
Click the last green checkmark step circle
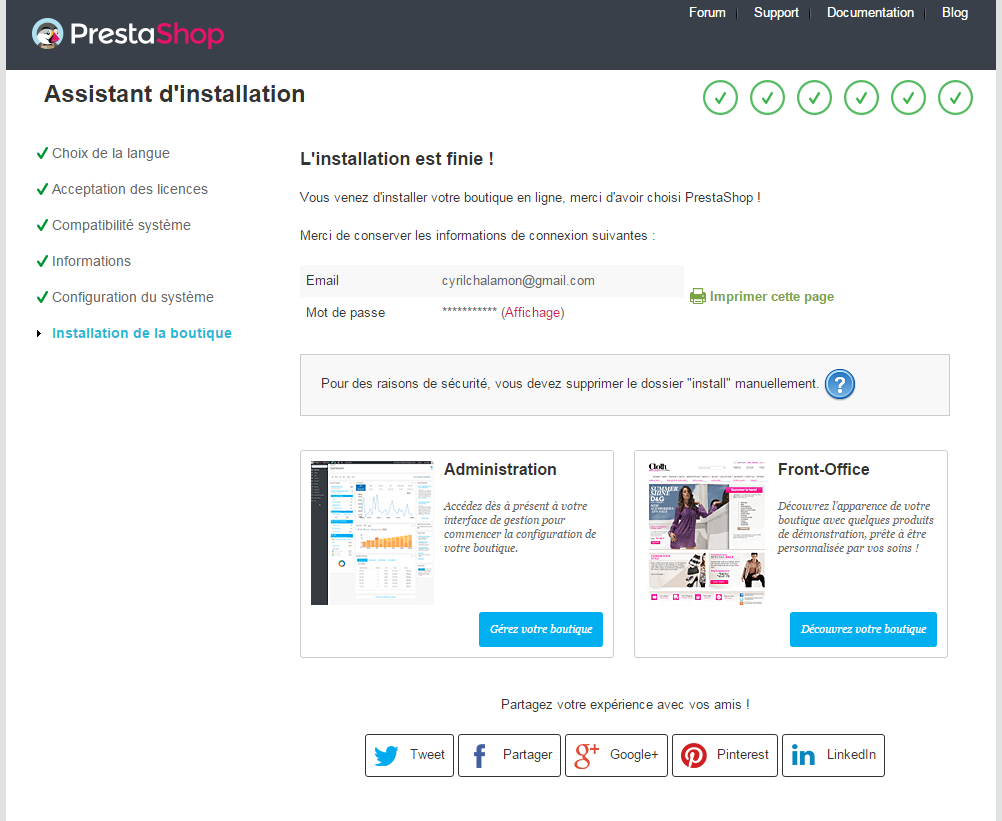tap(955, 98)
